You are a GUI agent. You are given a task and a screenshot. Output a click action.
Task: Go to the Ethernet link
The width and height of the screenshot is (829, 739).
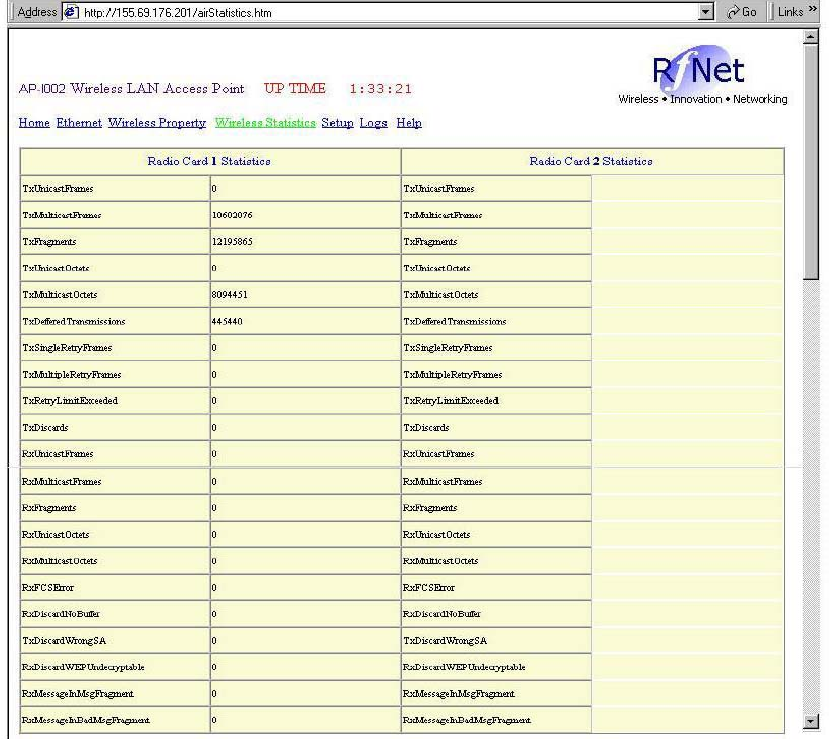(x=79, y=123)
